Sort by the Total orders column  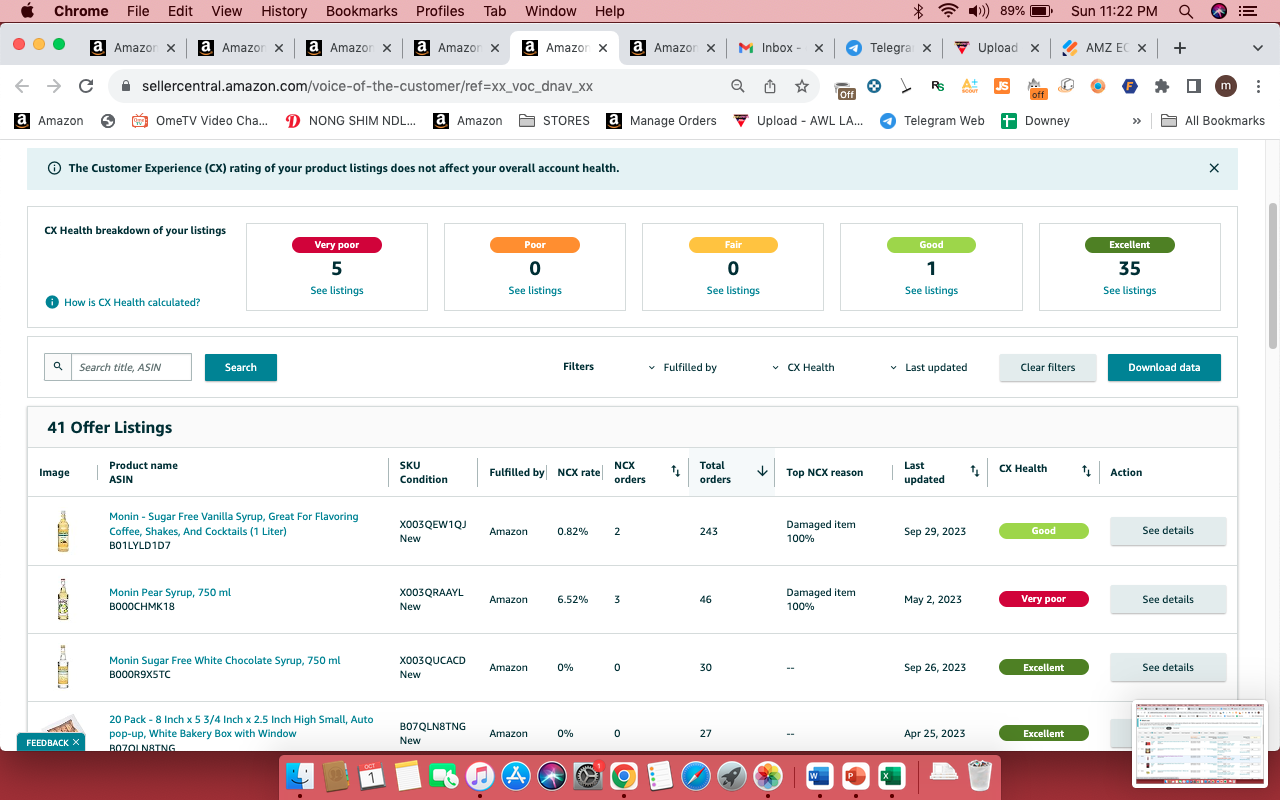point(762,471)
